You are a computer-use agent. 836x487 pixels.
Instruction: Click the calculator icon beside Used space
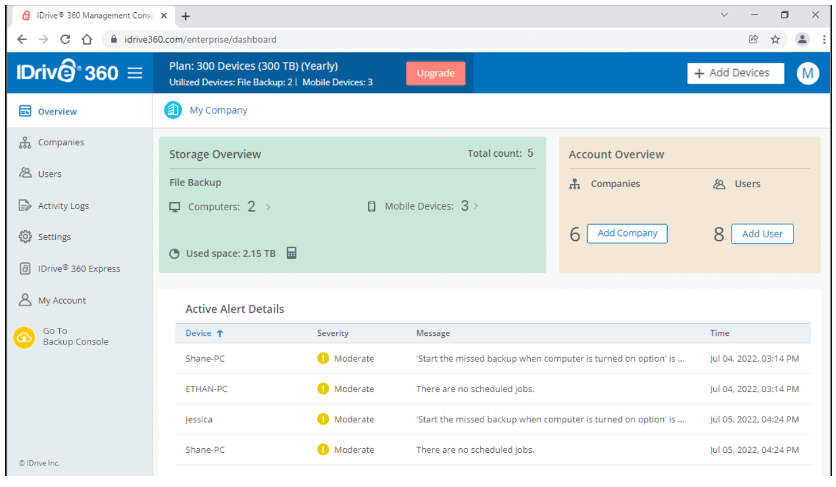point(291,253)
